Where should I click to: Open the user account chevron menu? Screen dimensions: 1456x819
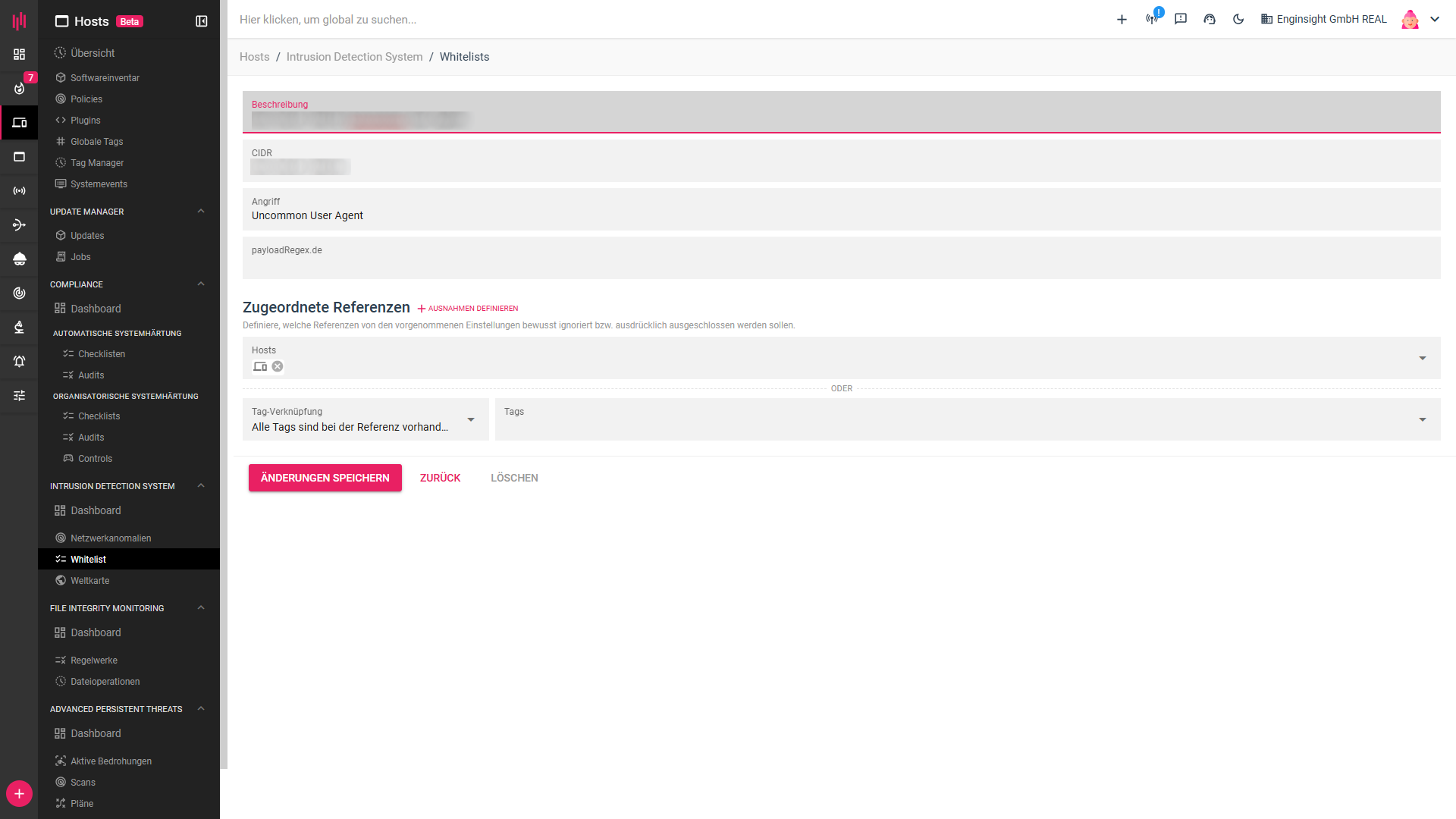click(1435, 20)
